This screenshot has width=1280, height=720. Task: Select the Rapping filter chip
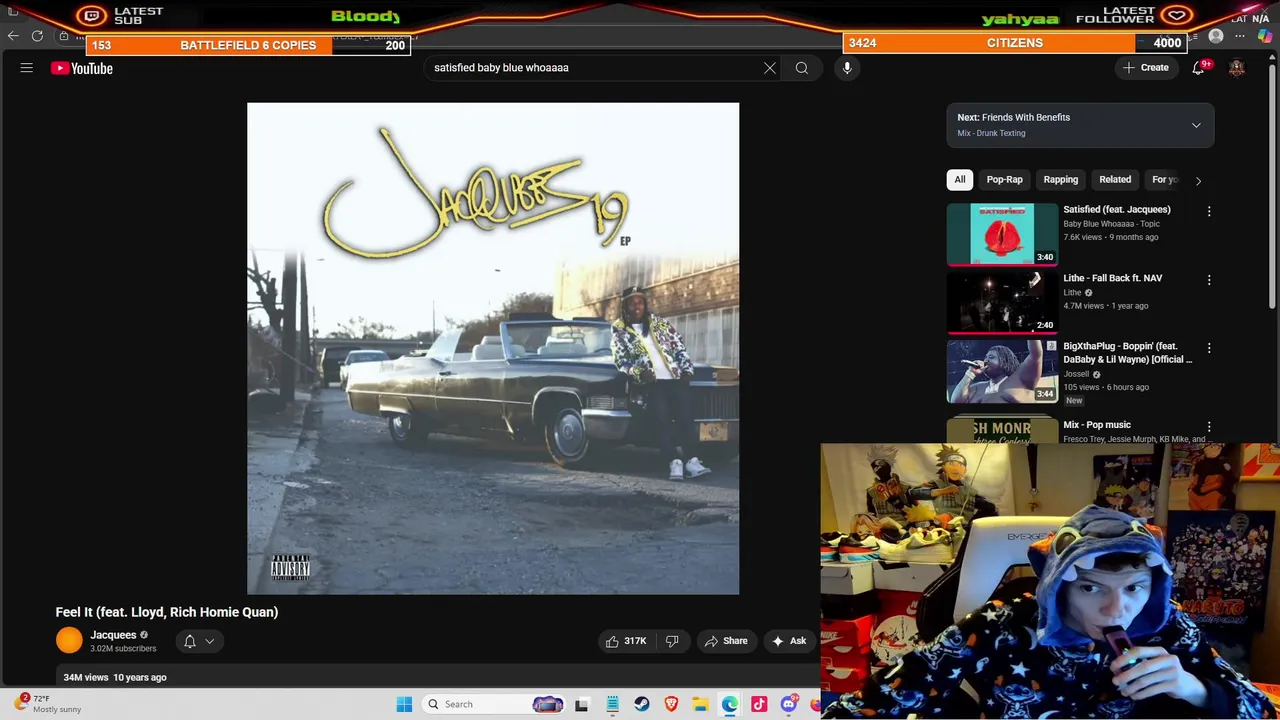(1061, 180)
